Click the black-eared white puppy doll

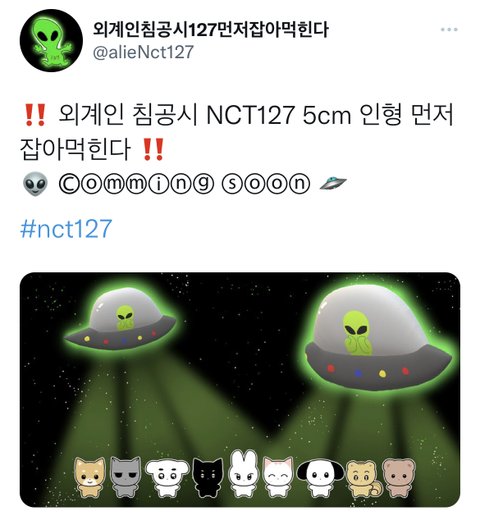coord(320,478)
